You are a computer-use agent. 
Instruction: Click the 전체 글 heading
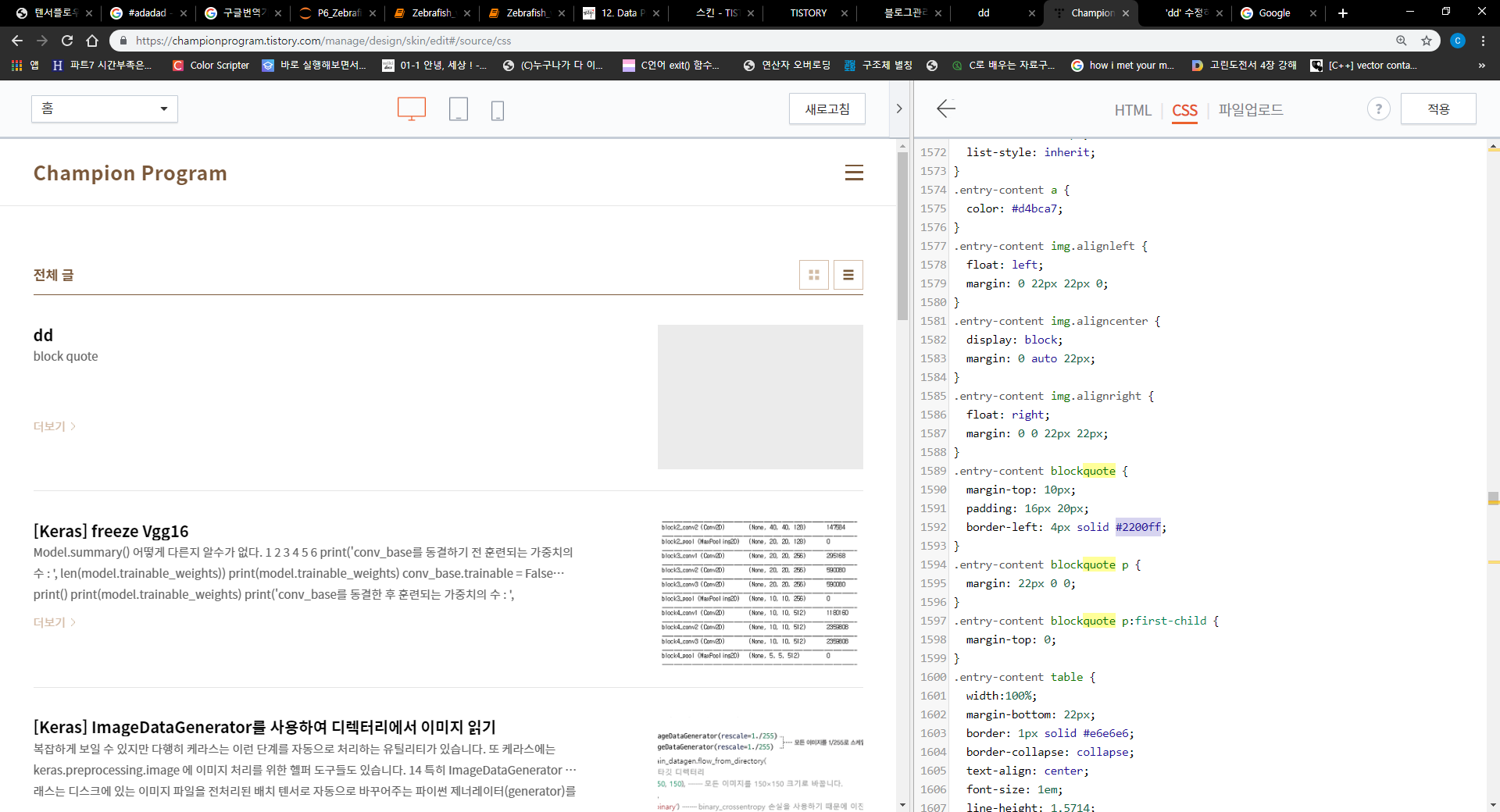(53, 275)
